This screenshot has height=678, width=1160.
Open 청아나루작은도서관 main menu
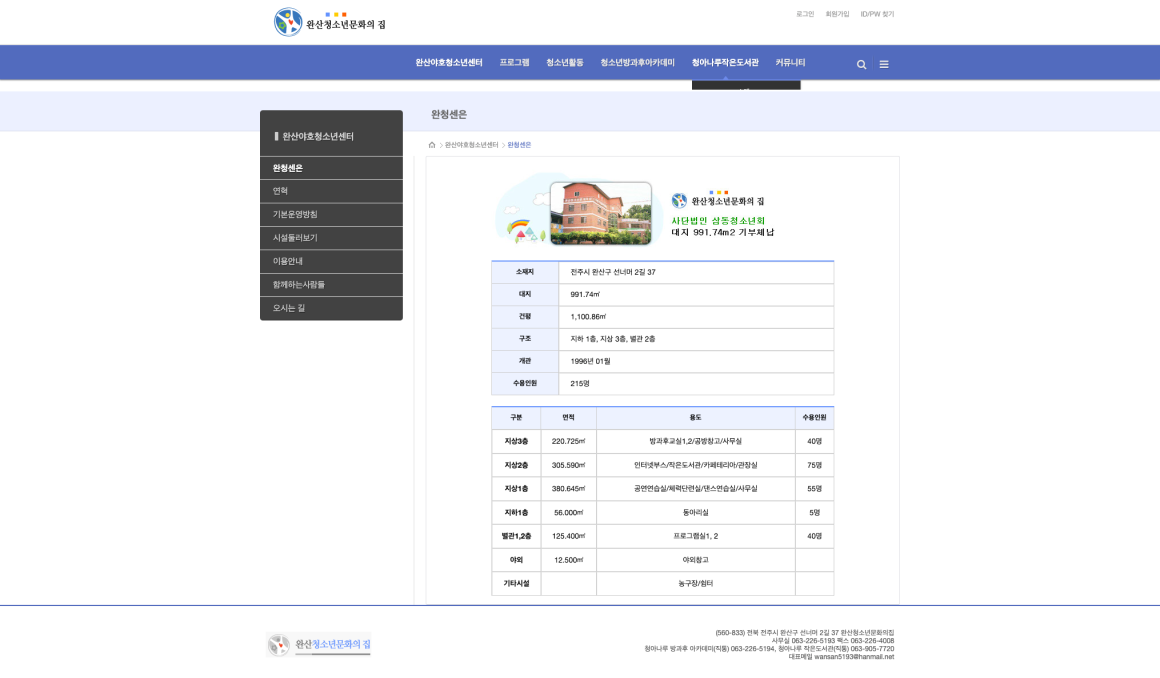725,63
